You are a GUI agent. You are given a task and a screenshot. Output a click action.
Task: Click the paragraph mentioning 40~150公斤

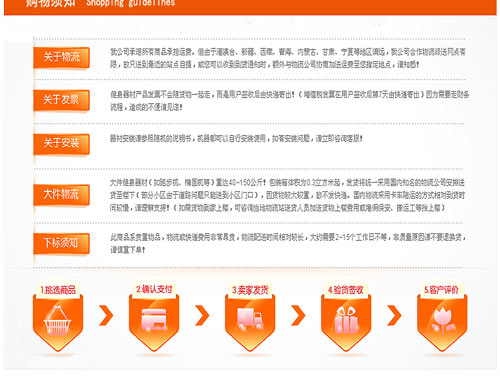[287, 195]
